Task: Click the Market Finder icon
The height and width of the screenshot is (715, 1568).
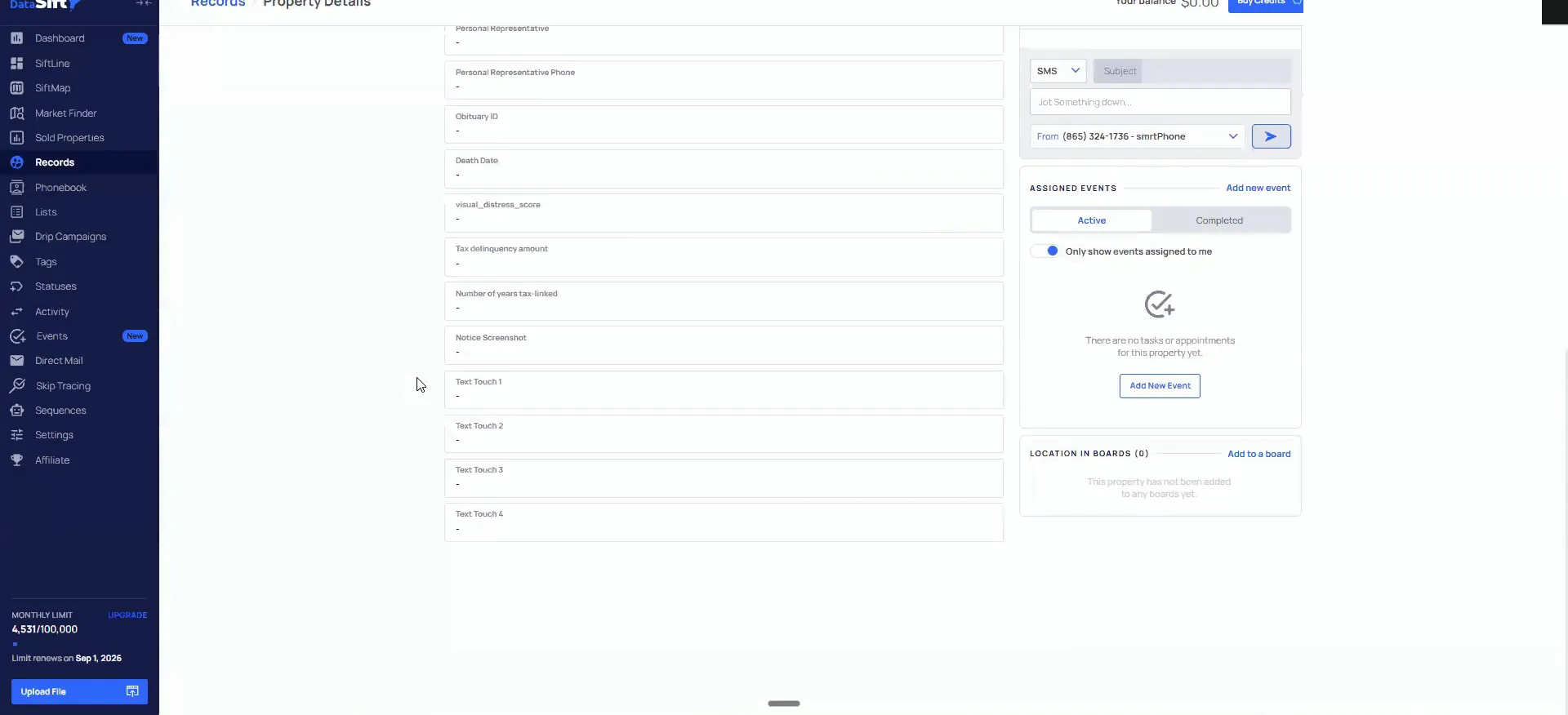Action: point(16,113)
